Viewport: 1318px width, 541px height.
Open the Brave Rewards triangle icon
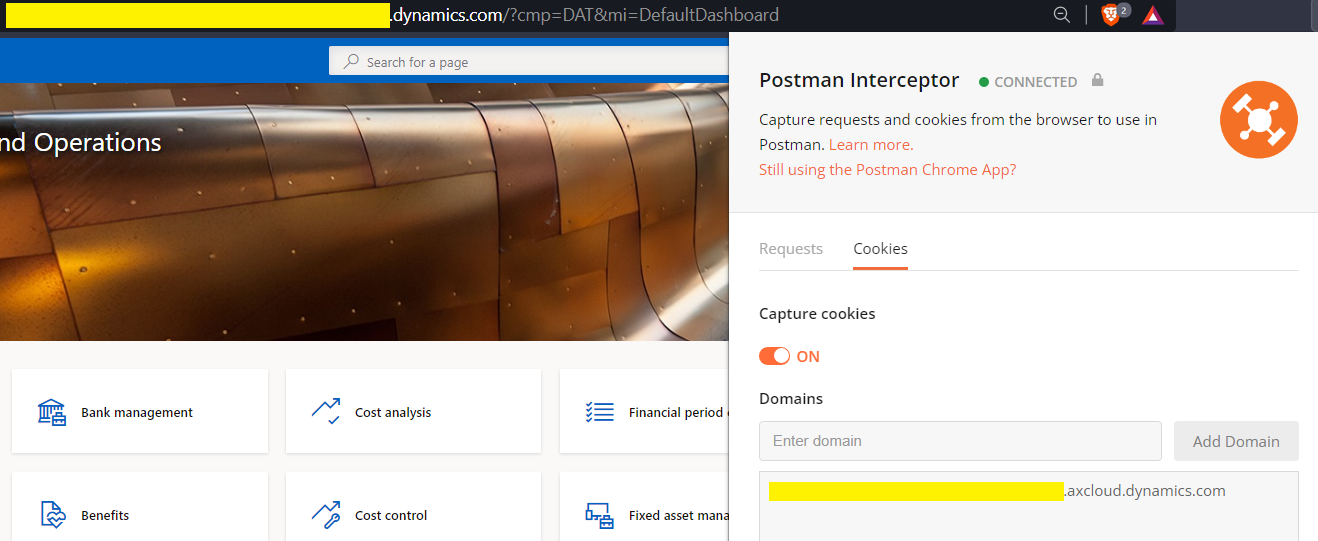(x=1153, y=15)
